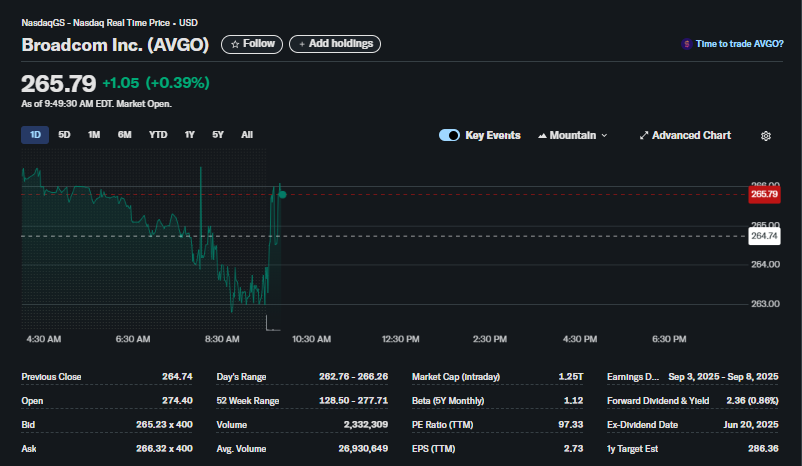Follow Broadcom Inc. stock
Viewport: 802px width, 466px height.
pos(252,44)
